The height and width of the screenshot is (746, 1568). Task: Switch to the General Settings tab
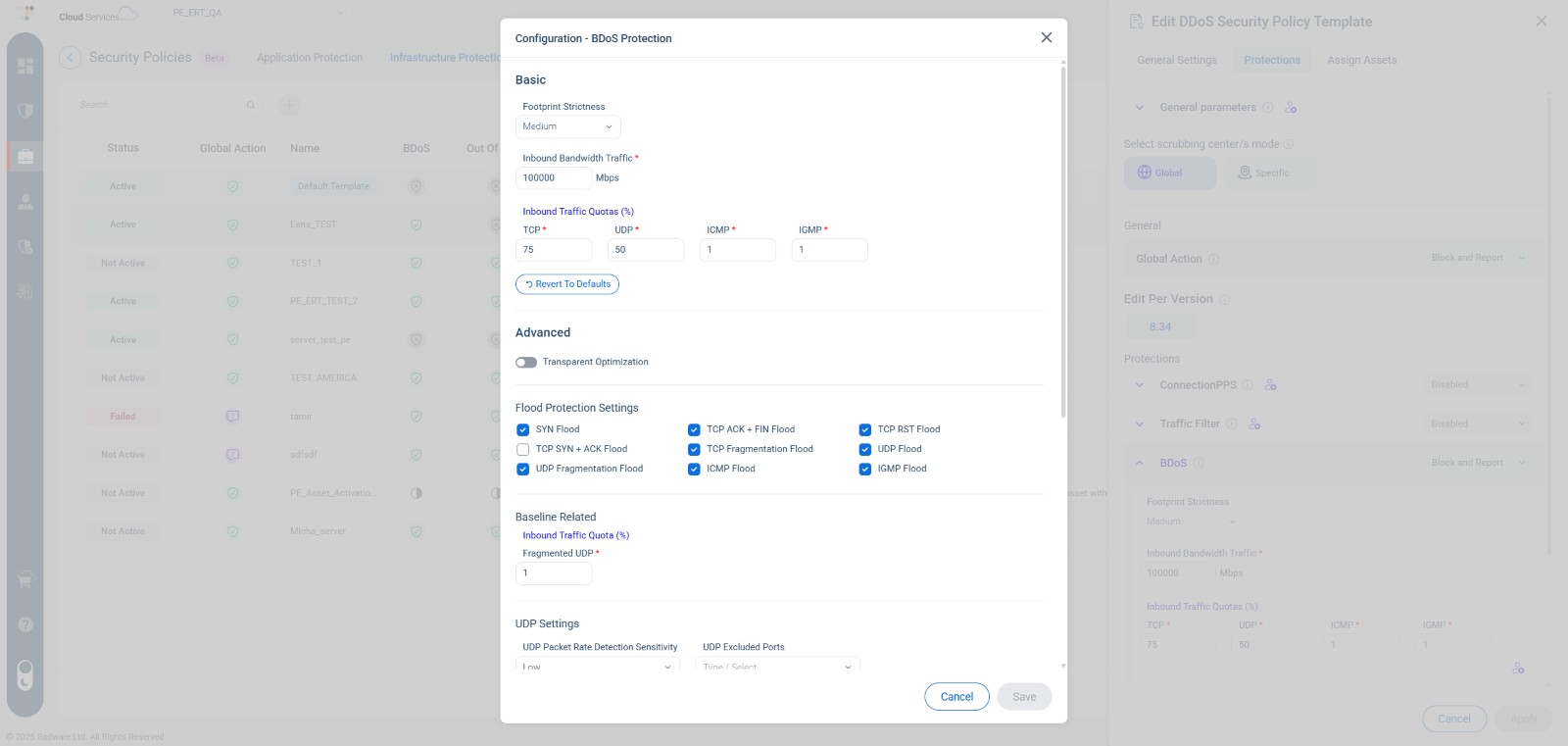1177,60
